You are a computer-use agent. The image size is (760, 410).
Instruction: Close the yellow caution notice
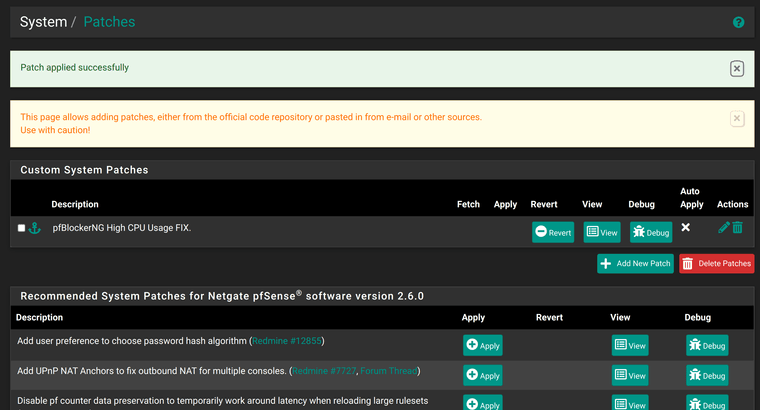tap(737, 118)
